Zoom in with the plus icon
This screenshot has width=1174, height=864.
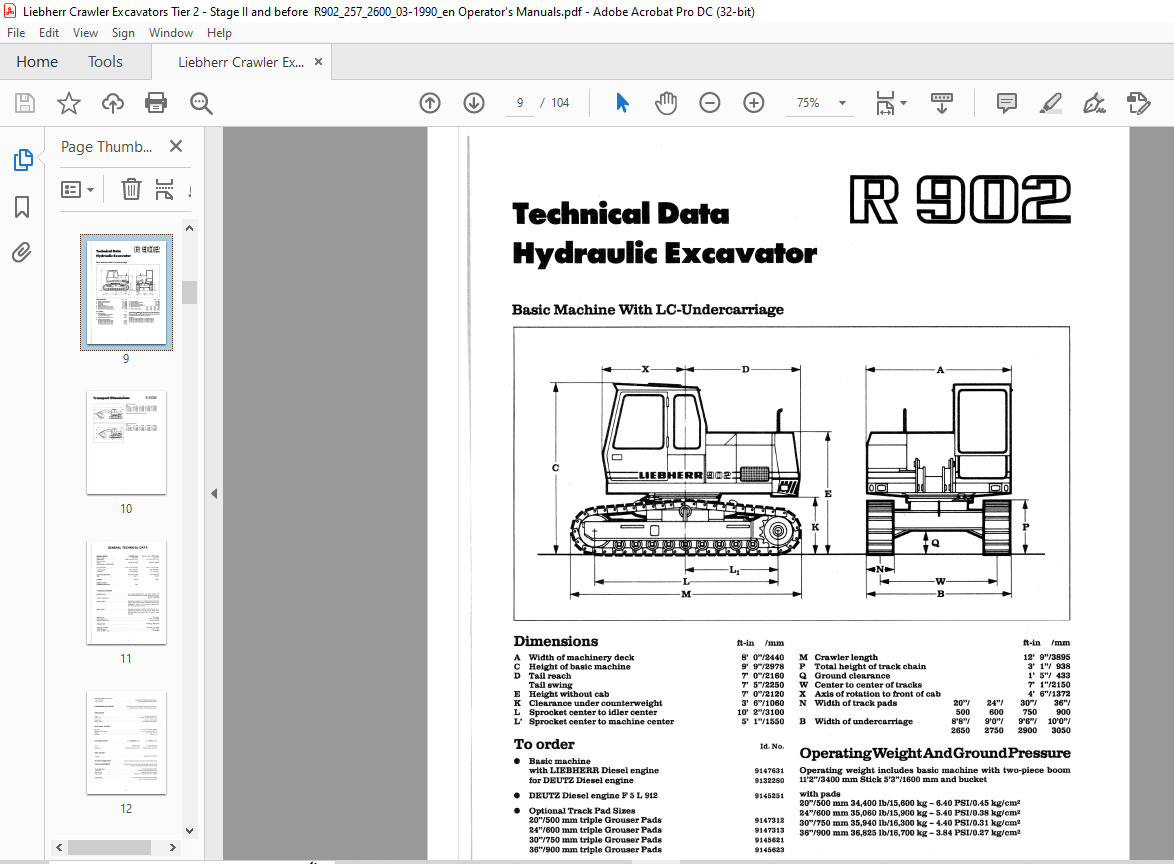(x=754, y=103)
